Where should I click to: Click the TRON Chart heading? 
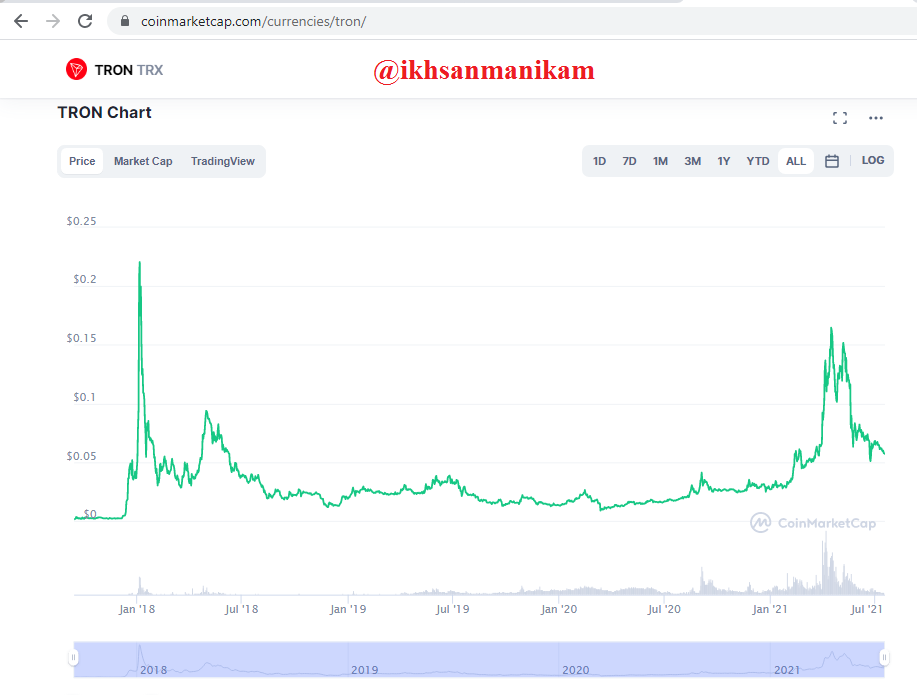coord(104,112)
